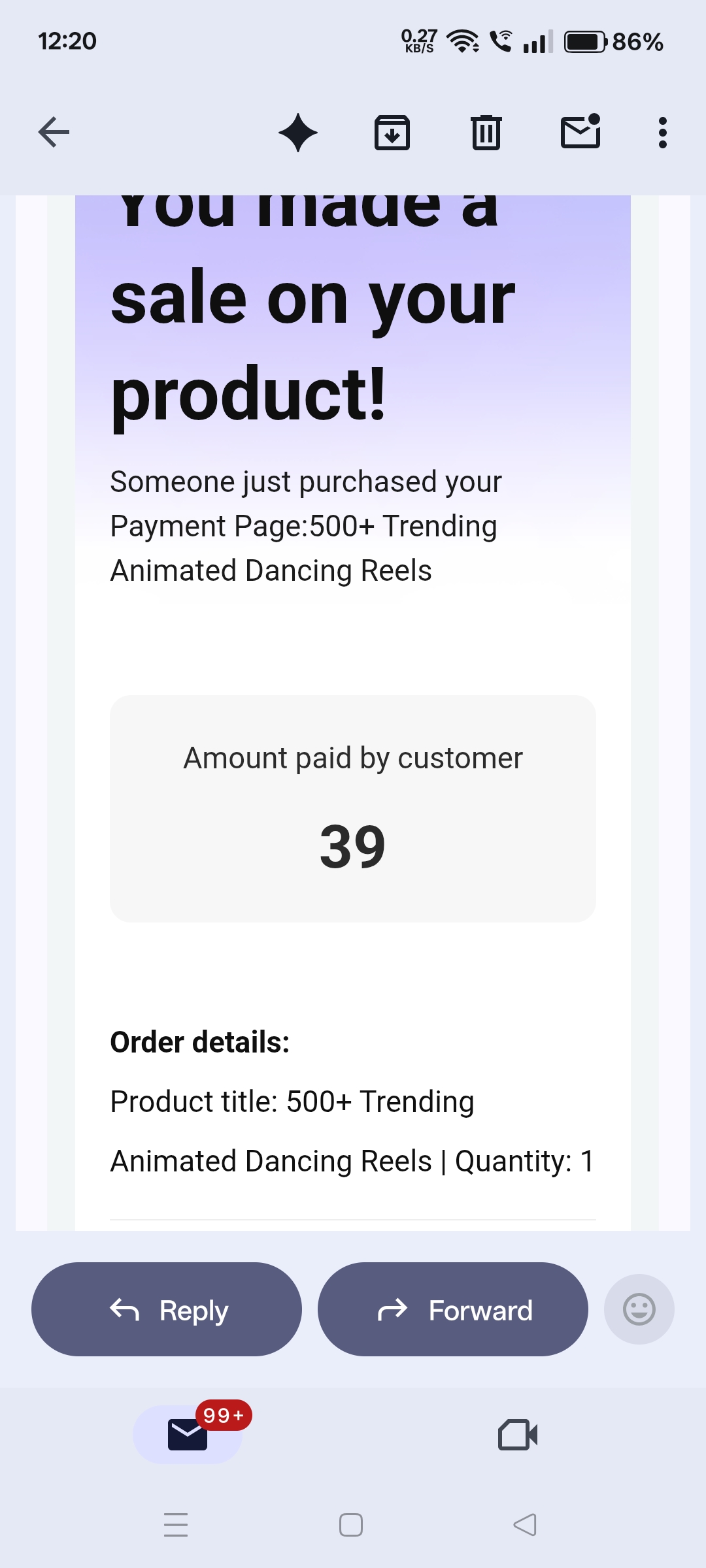
Task: Delete the email using trash icon
Action: (x=486, y=133)
